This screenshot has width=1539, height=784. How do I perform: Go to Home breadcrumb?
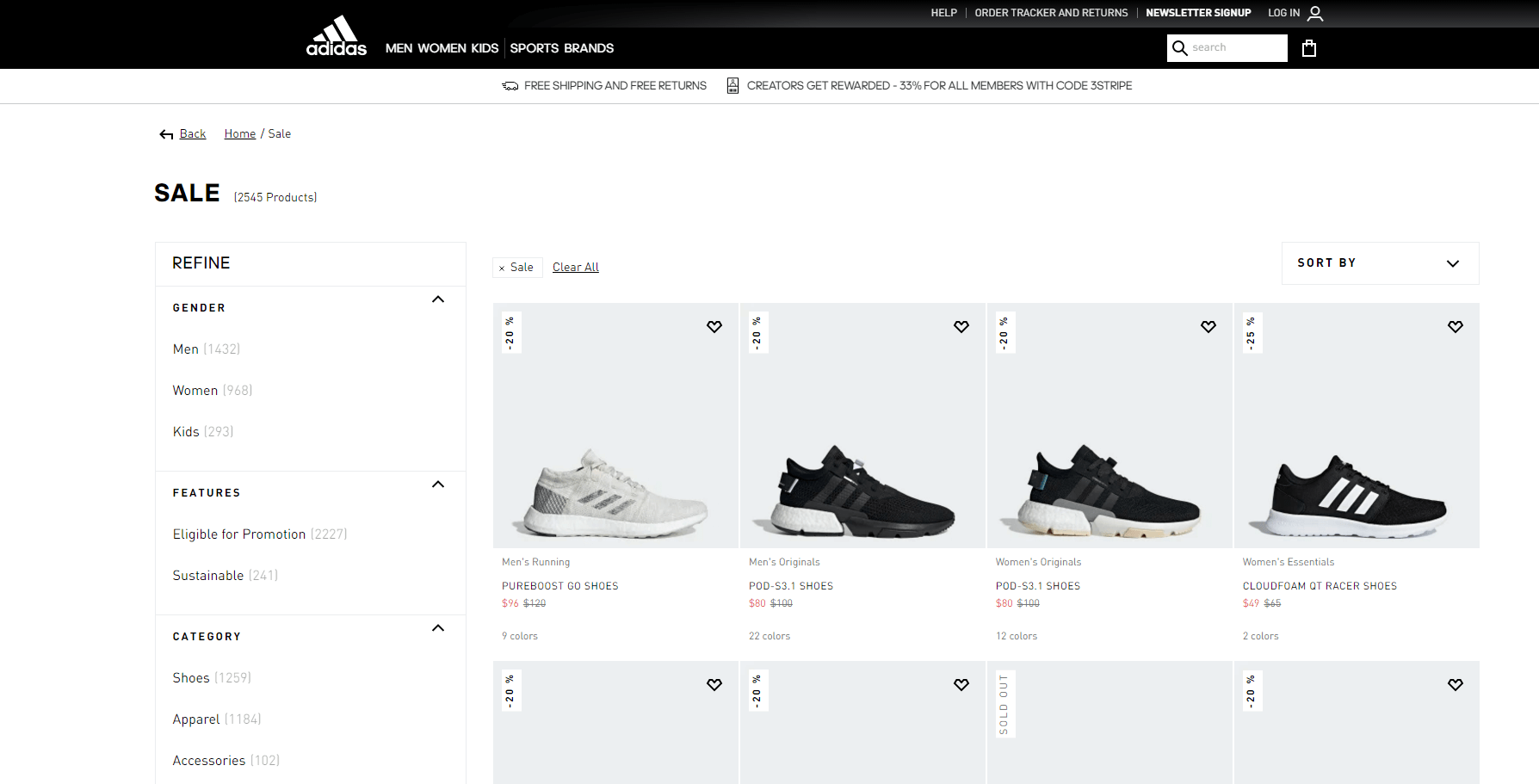click(x=240, y=134)
